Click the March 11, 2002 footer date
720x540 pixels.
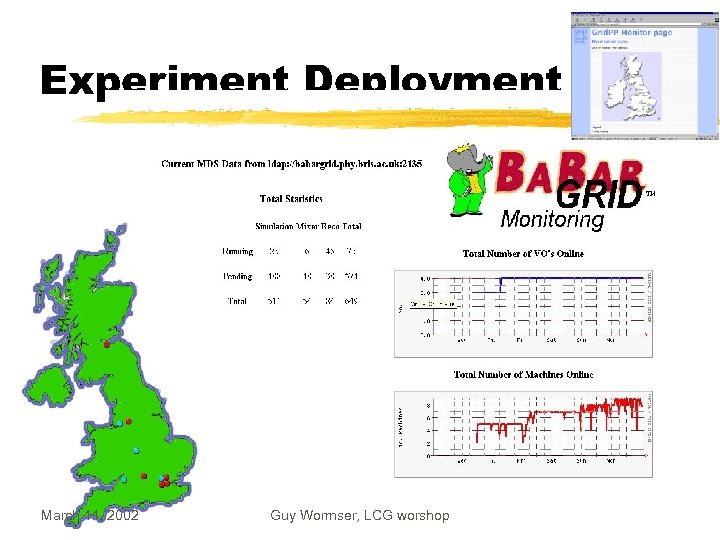coord(90,515)
